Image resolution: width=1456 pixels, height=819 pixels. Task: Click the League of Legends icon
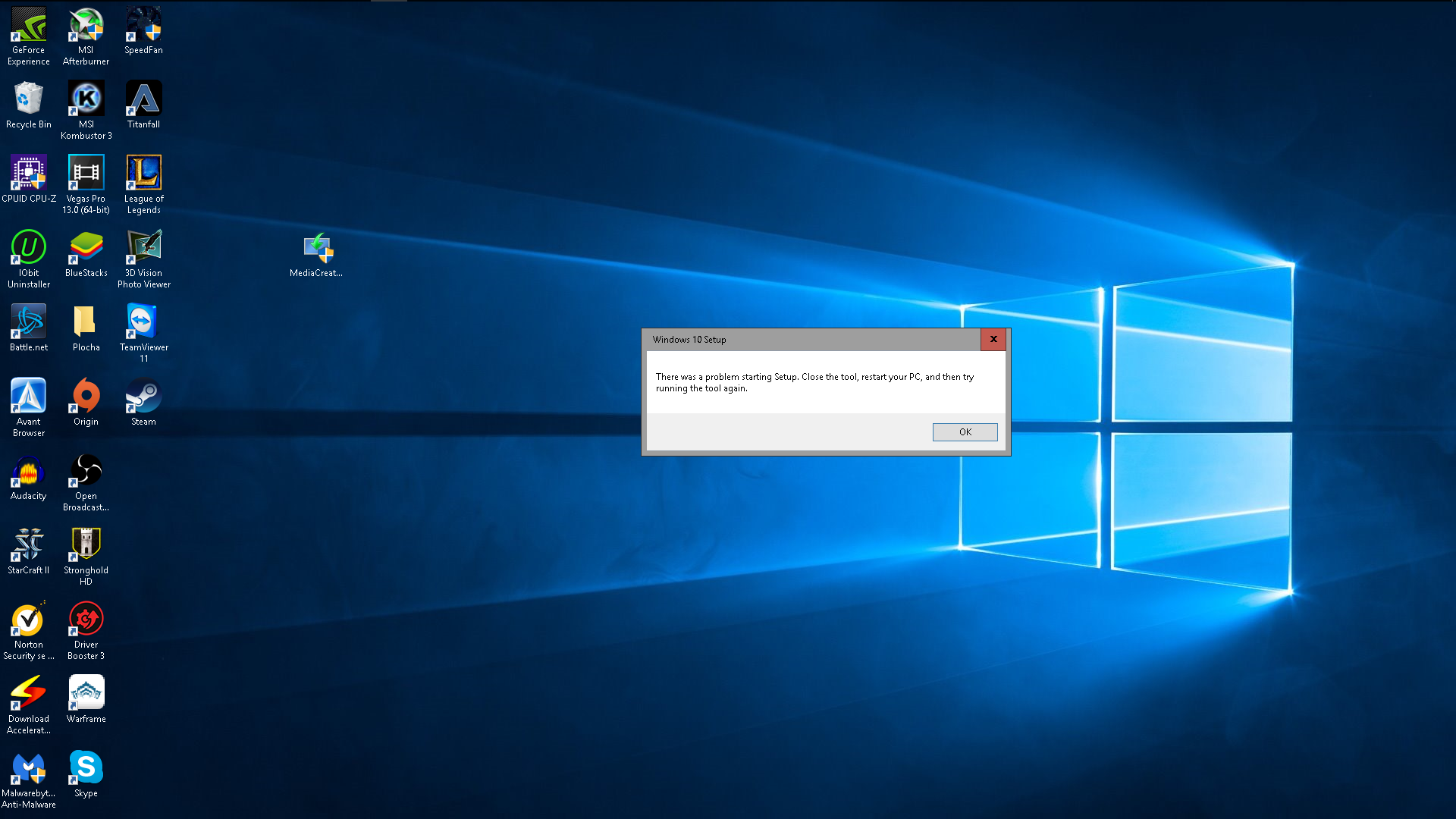[143, 174]
